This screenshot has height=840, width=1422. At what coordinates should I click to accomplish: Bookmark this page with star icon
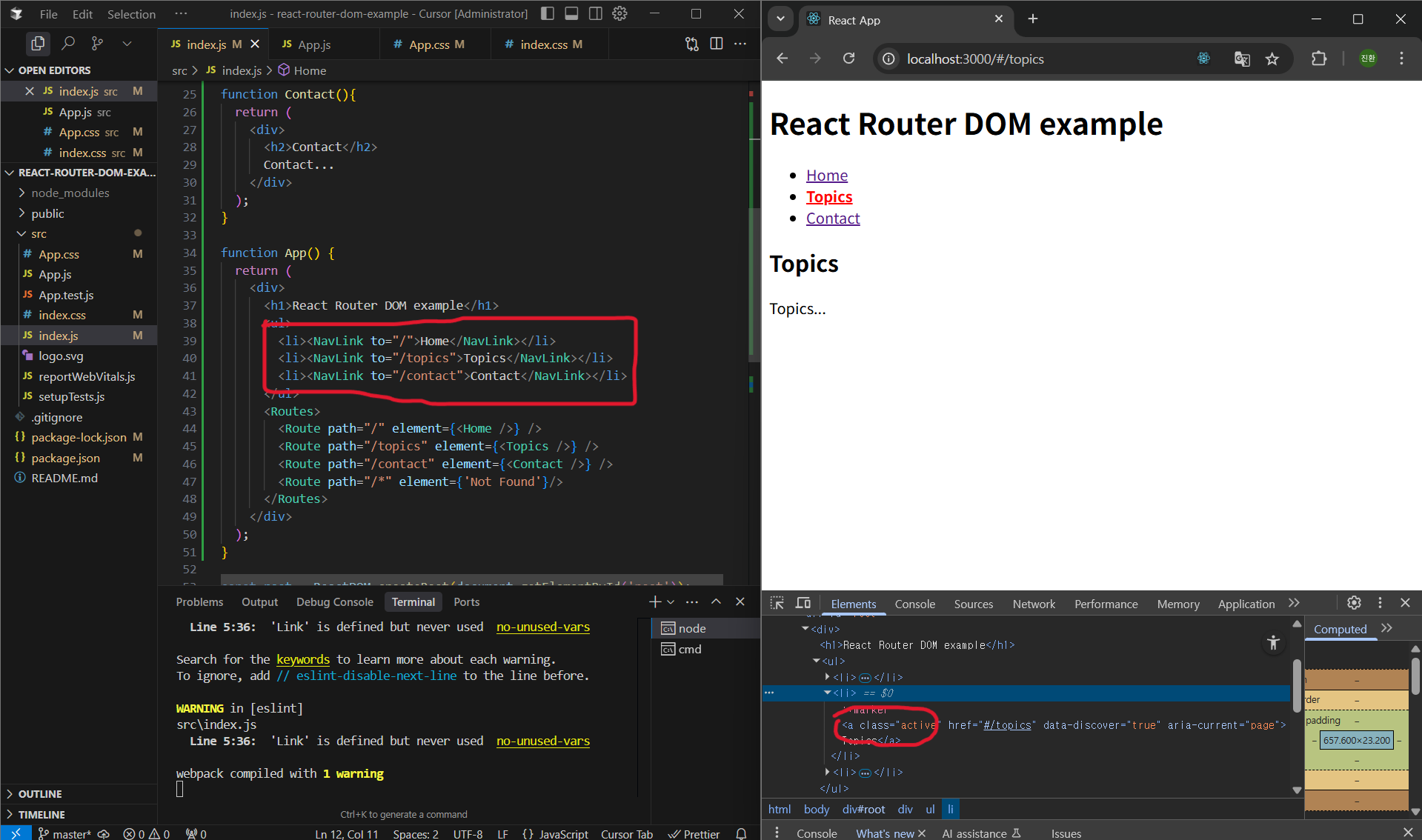pyautogui.click(x=1272, y=59)
